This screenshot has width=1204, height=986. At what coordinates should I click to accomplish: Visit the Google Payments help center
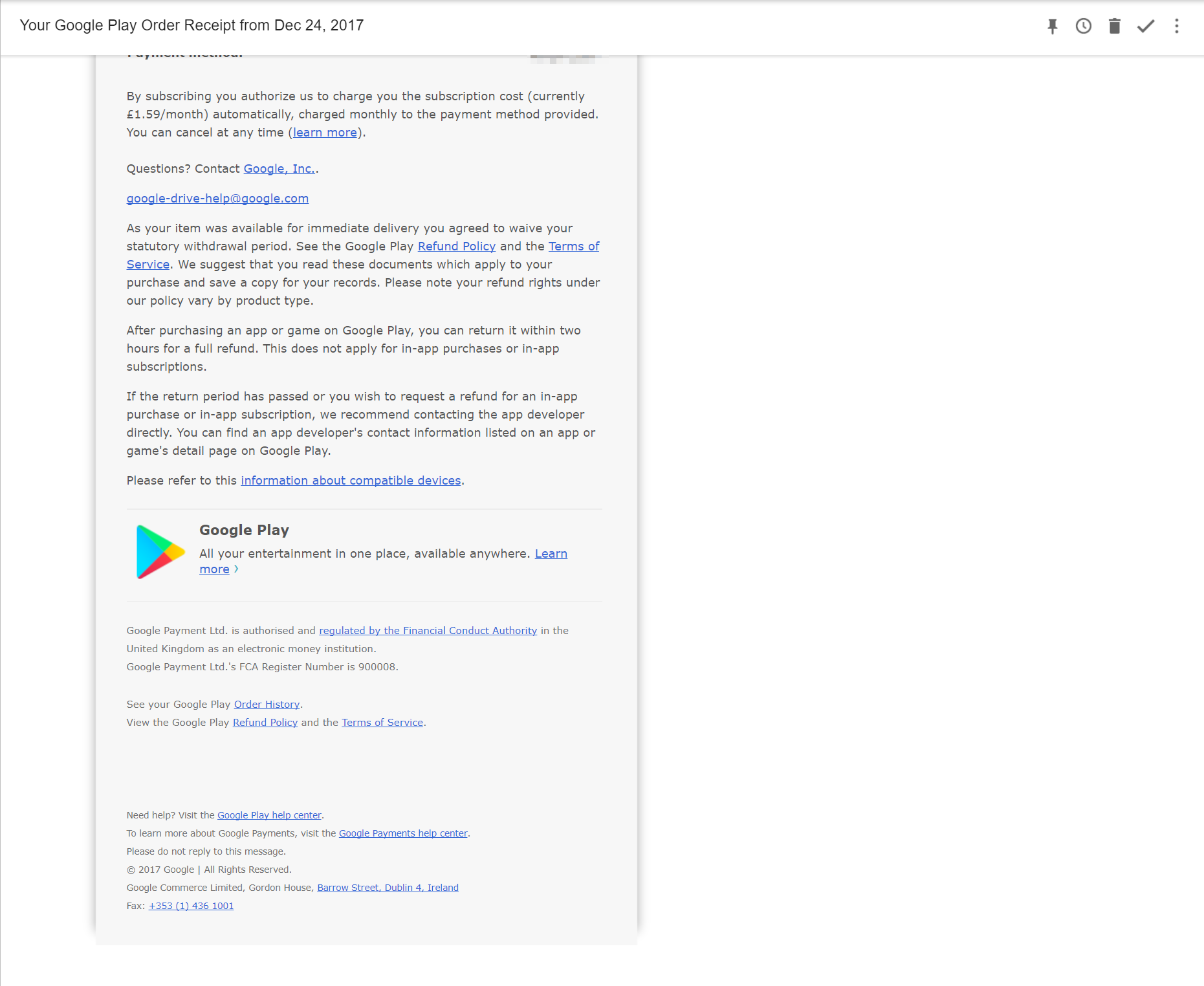[x=402, y=833]
